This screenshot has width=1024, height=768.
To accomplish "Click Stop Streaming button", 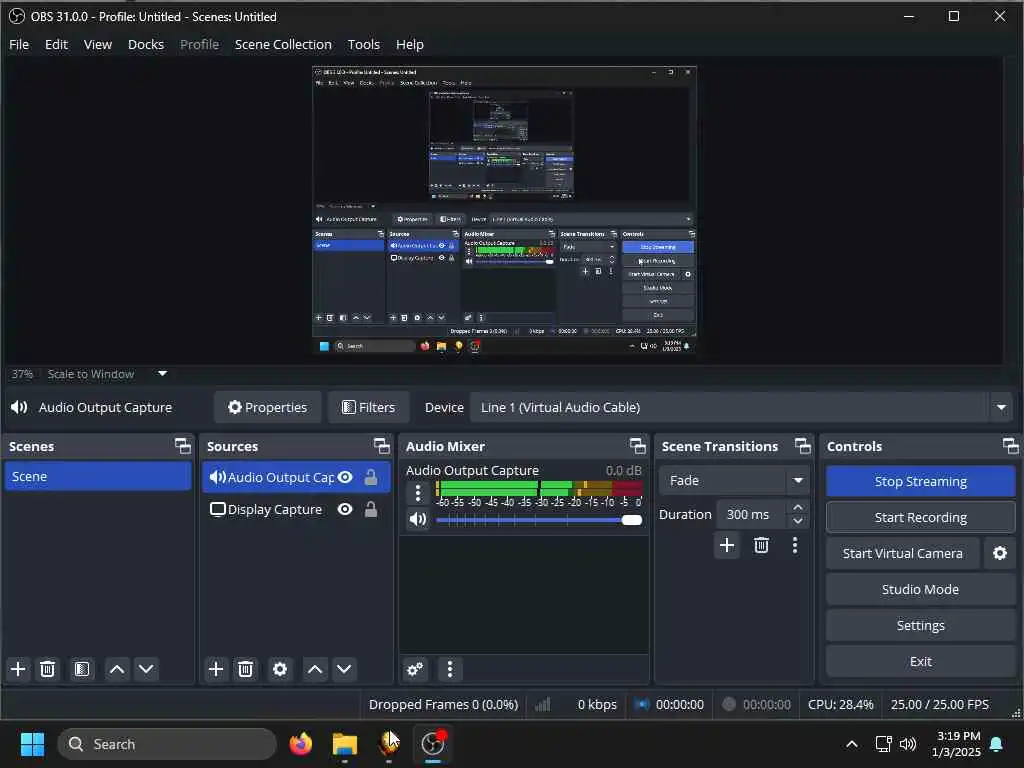I will (x=920, y=481).
